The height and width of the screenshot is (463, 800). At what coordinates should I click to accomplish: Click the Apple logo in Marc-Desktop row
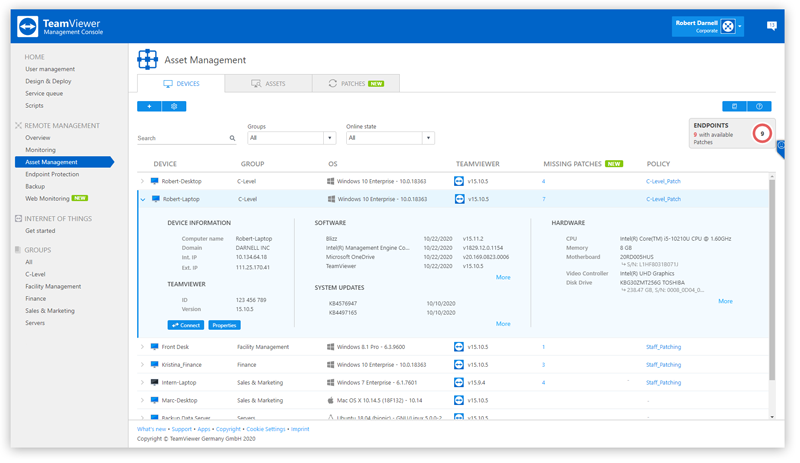(331, 400)
